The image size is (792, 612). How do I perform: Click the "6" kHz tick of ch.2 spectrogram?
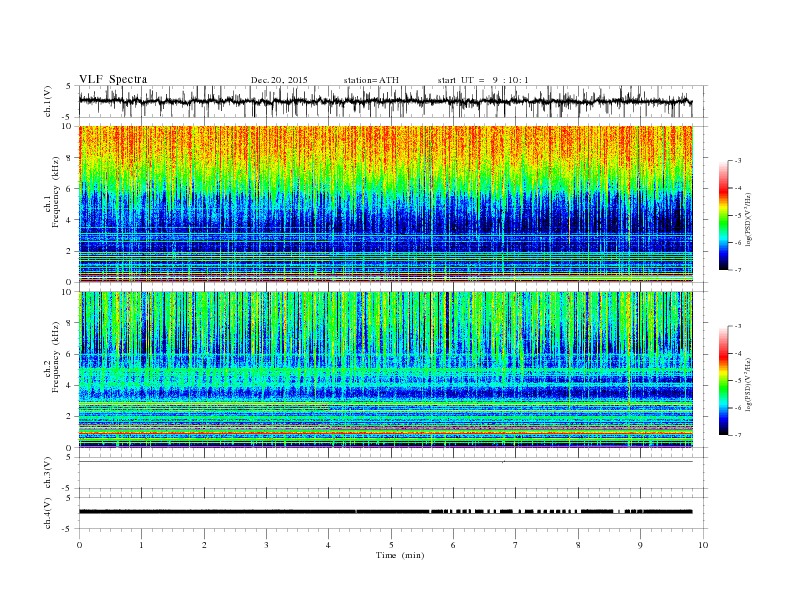point(70,354)
